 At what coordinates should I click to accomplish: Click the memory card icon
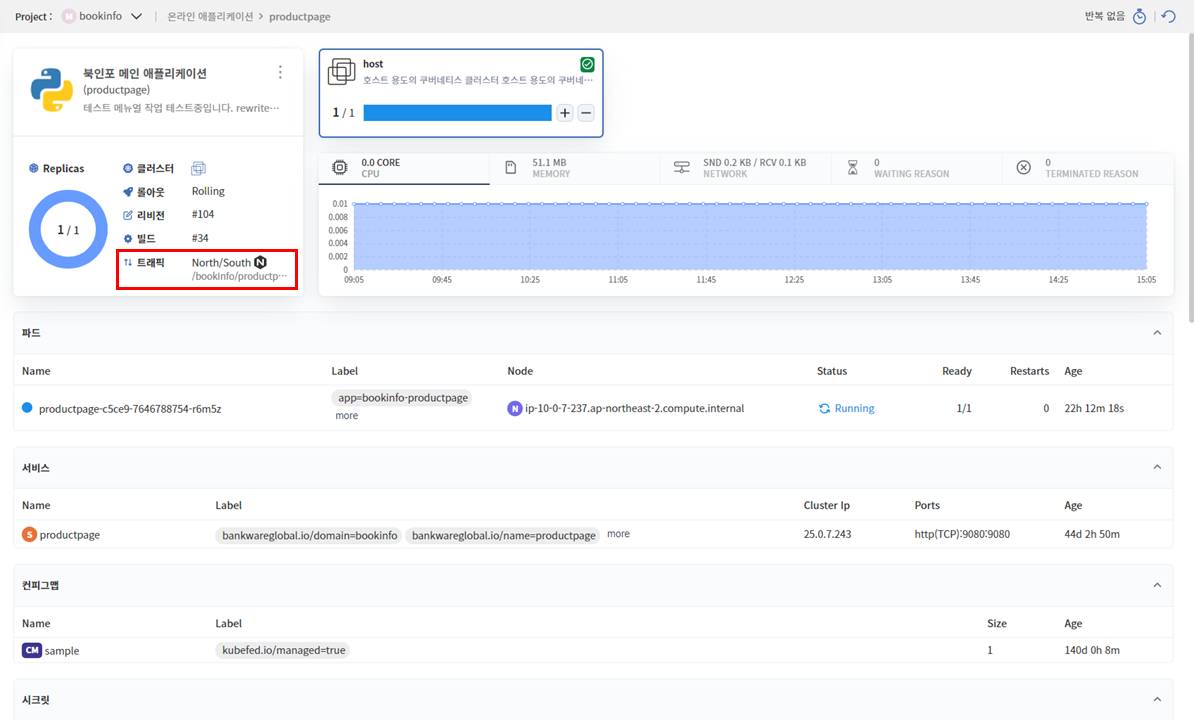click(x=511, y=167)
